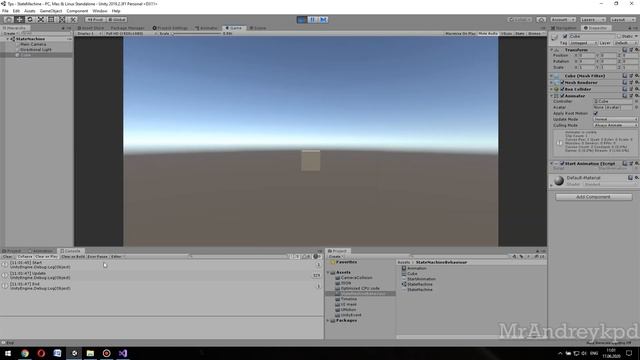Click the Step frame button
The height and width of the screenshot is (360, 640).
[x=323, y=20]
